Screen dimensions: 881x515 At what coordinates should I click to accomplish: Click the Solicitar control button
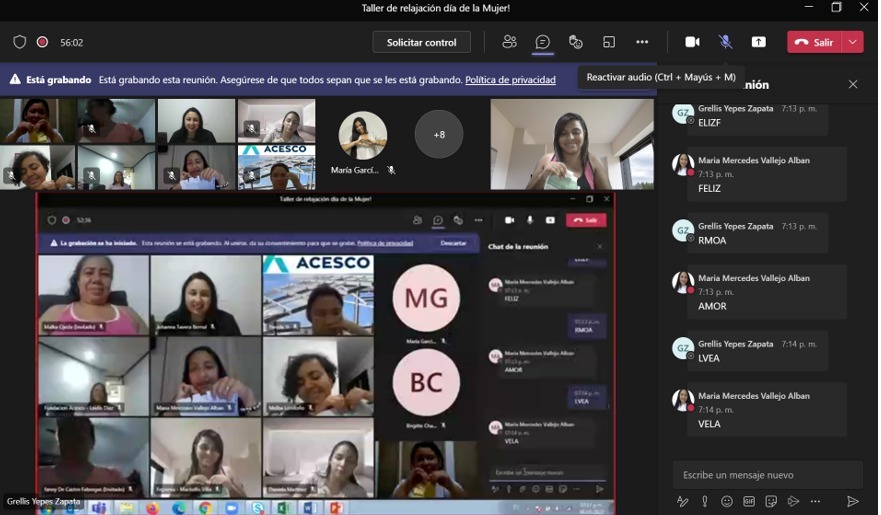421,42
